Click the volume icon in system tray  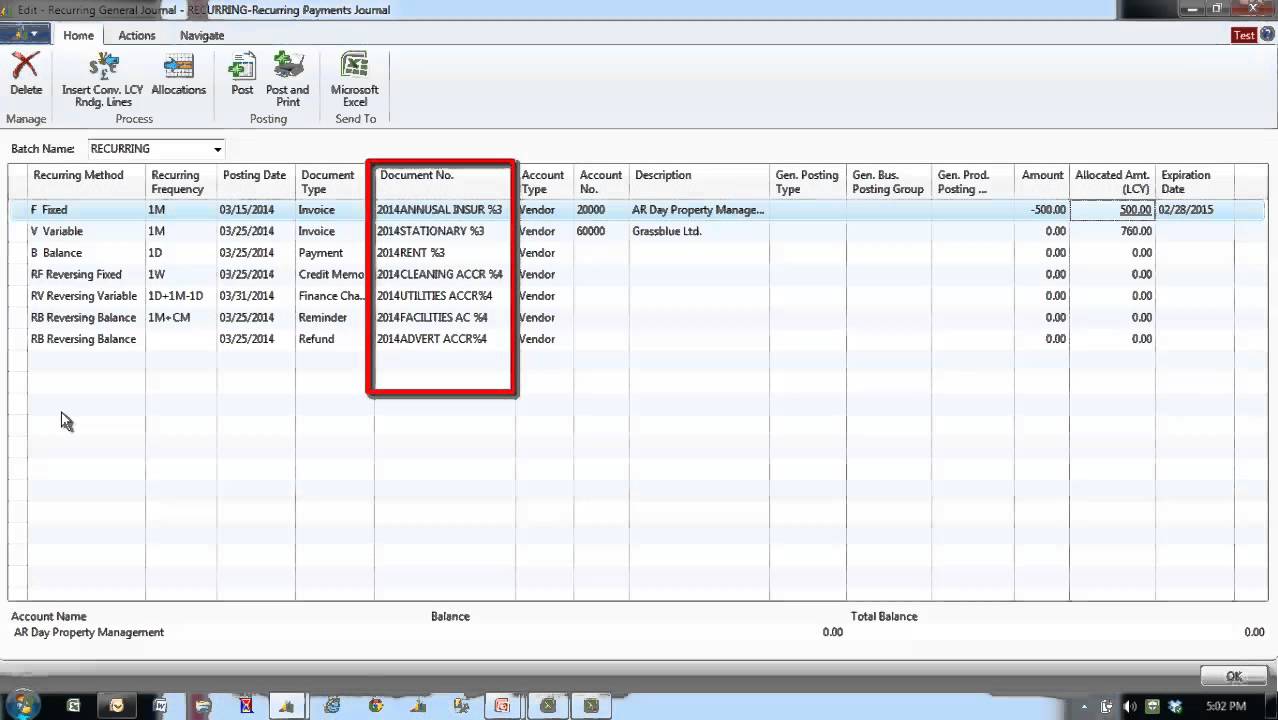pyautogui.click(x=1130, y=706)
